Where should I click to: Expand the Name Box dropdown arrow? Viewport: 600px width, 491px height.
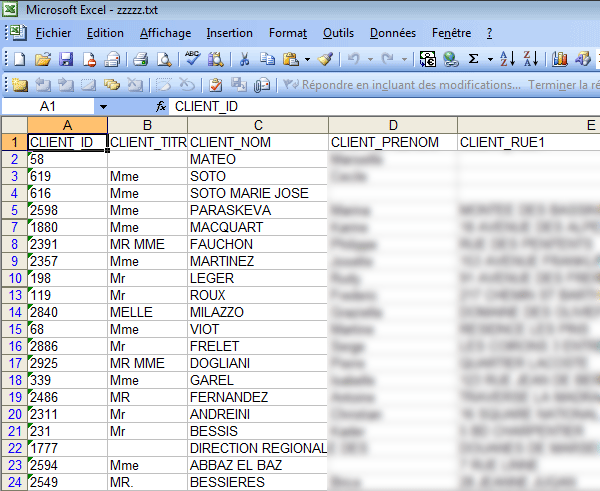[x=103, y=106]
